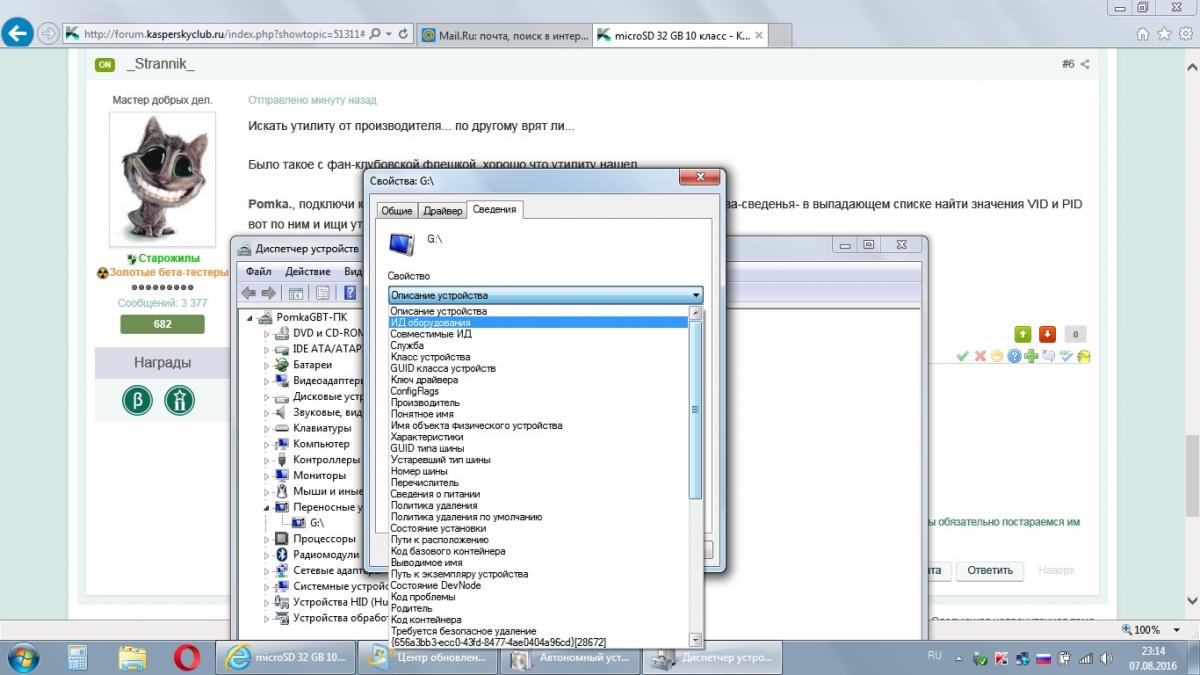The width and height of the screenshot is (1200, 675).
Task: Open the "Файл" menu in Device Manager
Action: (x=259, y=272)
